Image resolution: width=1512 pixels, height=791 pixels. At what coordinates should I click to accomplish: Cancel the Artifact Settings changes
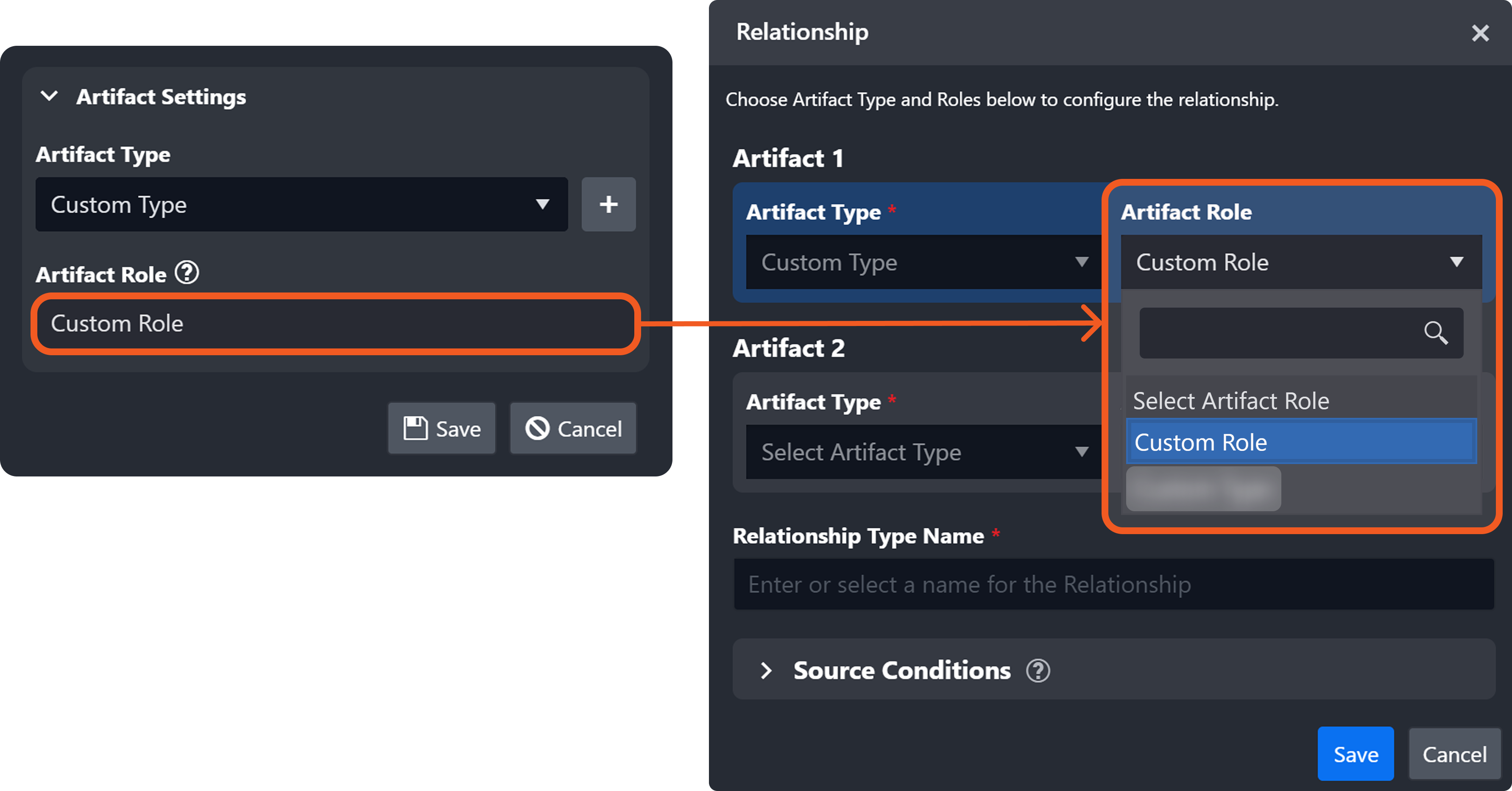[x=573, y=429]
